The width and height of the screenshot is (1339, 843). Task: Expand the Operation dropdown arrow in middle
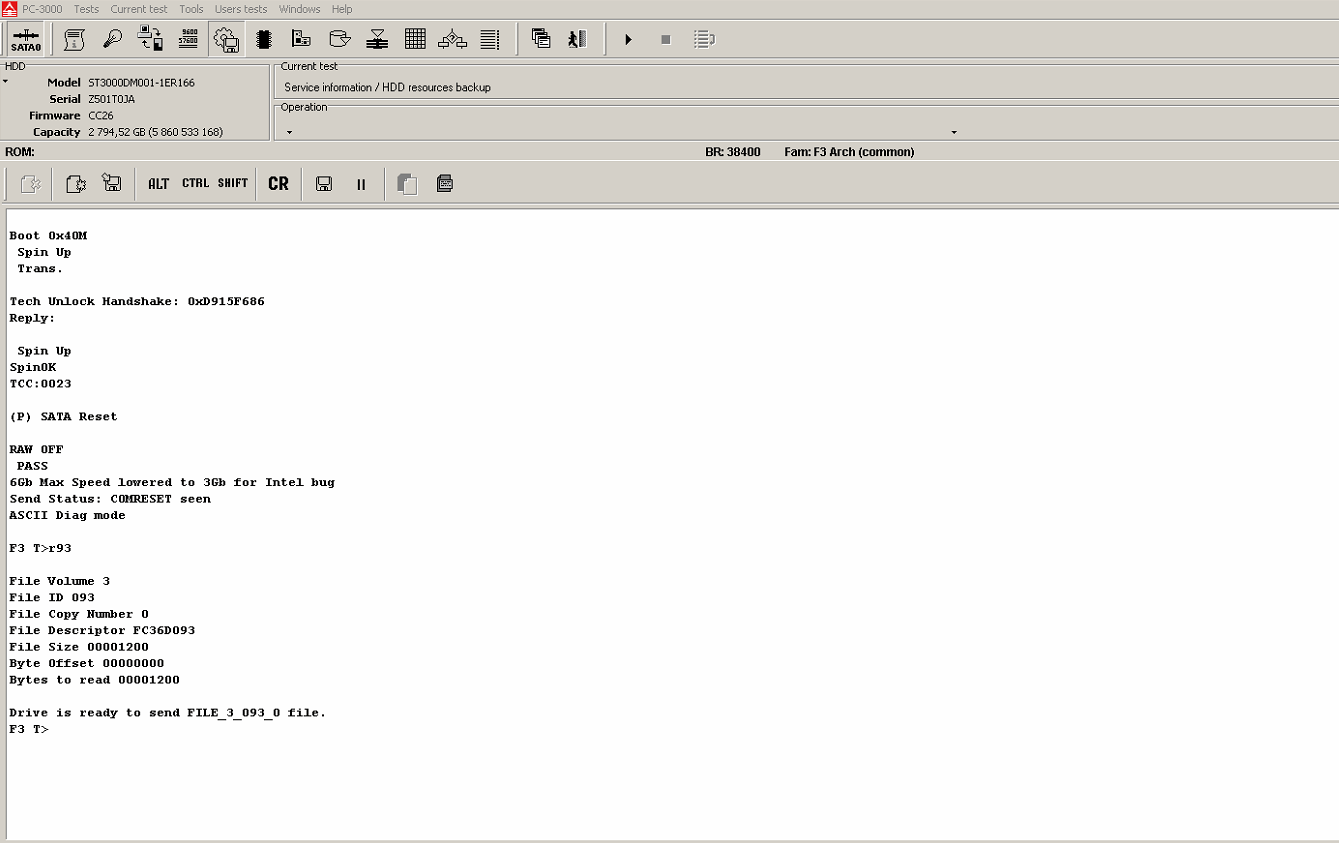(953, 132)
